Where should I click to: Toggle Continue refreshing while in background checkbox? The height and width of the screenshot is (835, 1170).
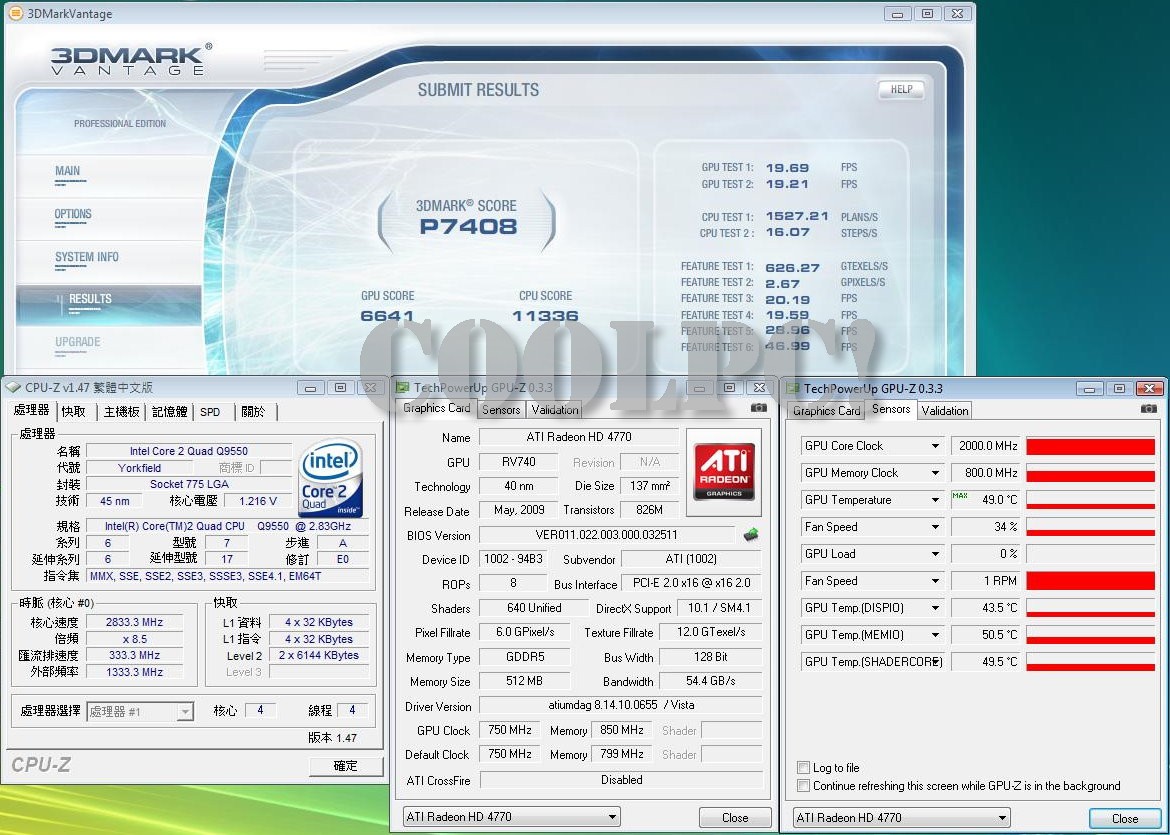pyautogui.click(x=803, y=786)
